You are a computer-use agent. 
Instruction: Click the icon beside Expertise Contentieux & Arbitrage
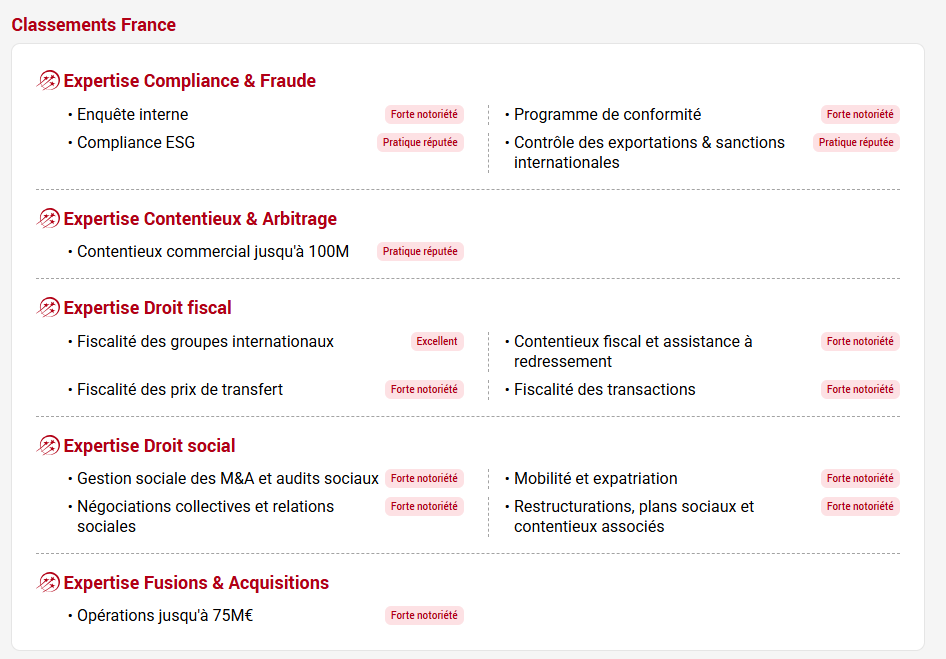pyautogui.click(x=48, y=219)
